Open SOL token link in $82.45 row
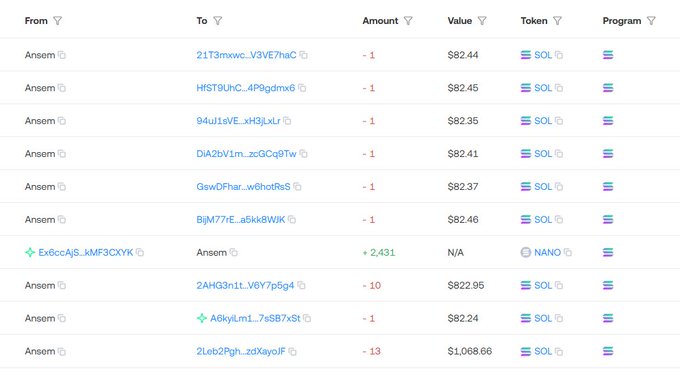This screenshot has height=375, width=680. pos(543,88)
